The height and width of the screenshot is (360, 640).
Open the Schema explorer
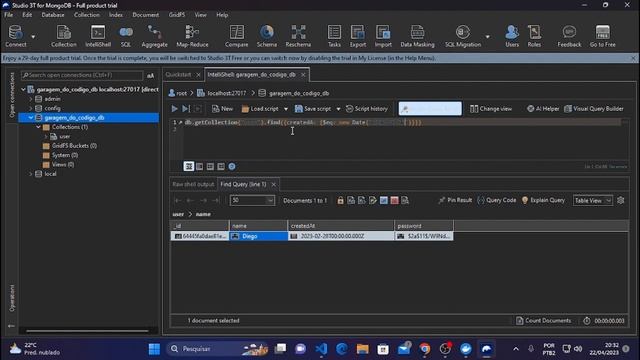[267, 36]
